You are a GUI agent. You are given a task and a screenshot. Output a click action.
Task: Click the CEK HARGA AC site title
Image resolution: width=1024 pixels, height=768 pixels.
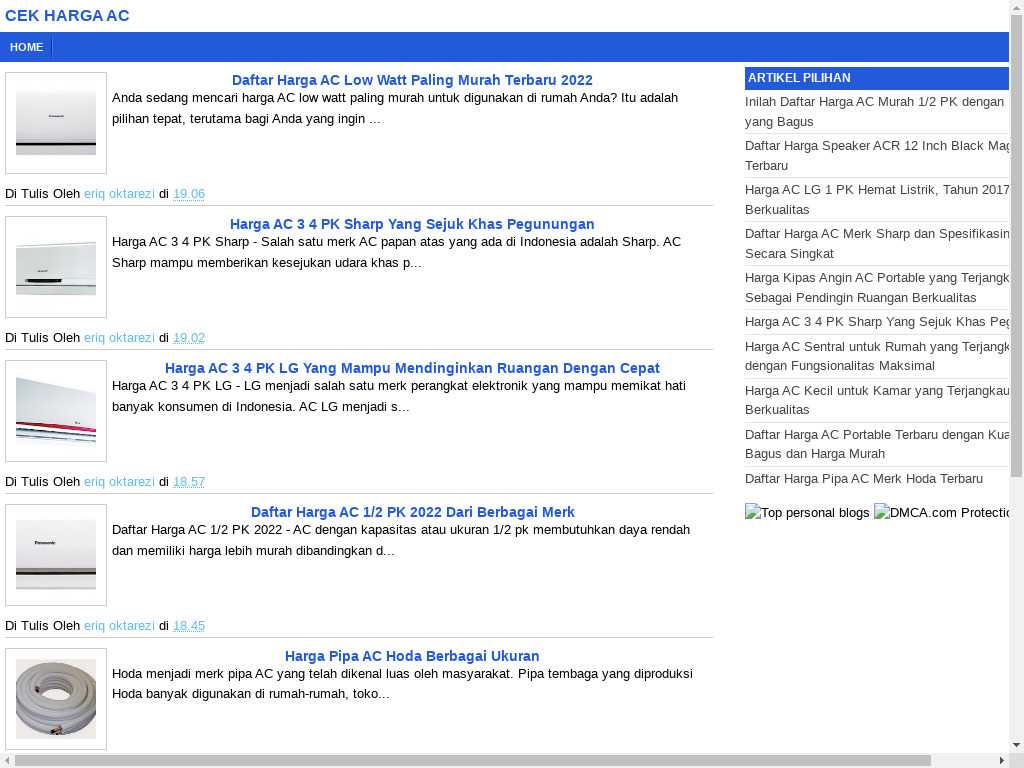pyautogui.click(x=67, y=16)
